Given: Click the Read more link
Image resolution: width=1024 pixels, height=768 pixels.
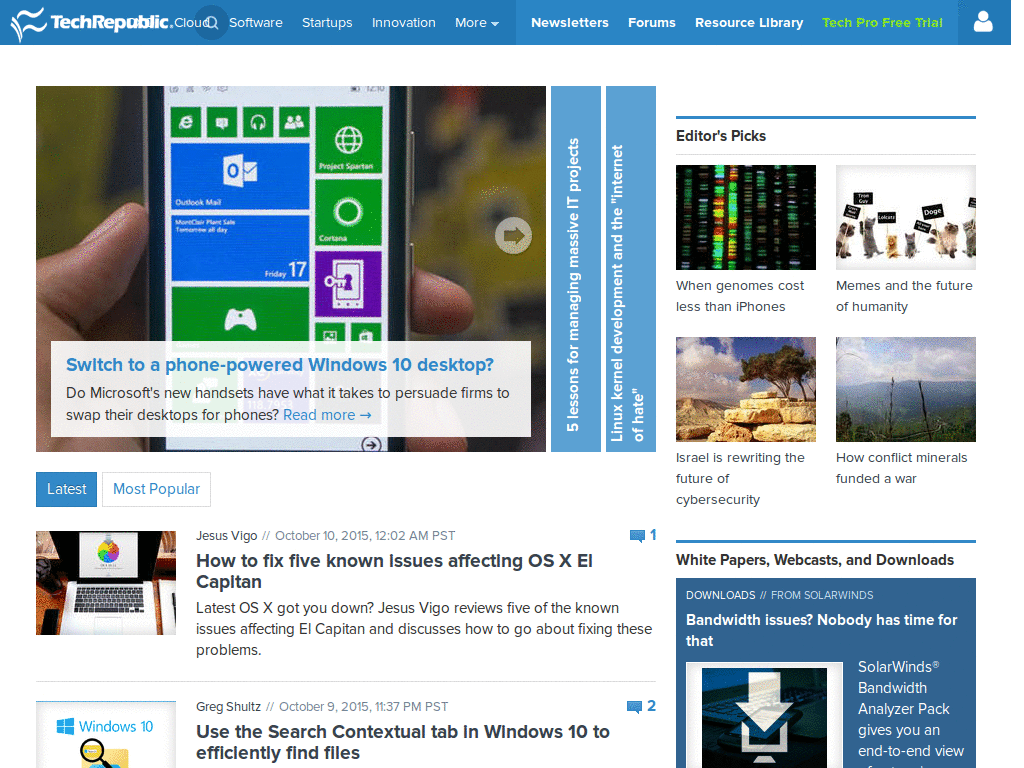Looking at the screenshot, I should click(x=327, y=415).
